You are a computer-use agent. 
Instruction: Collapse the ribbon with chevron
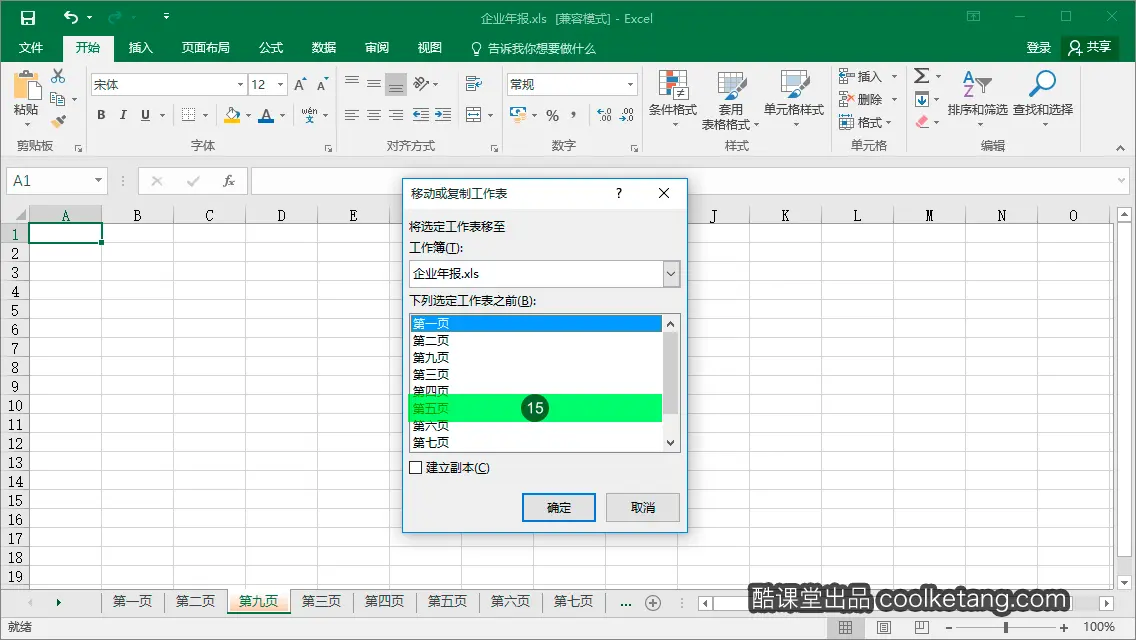(x=1120, y=148)
